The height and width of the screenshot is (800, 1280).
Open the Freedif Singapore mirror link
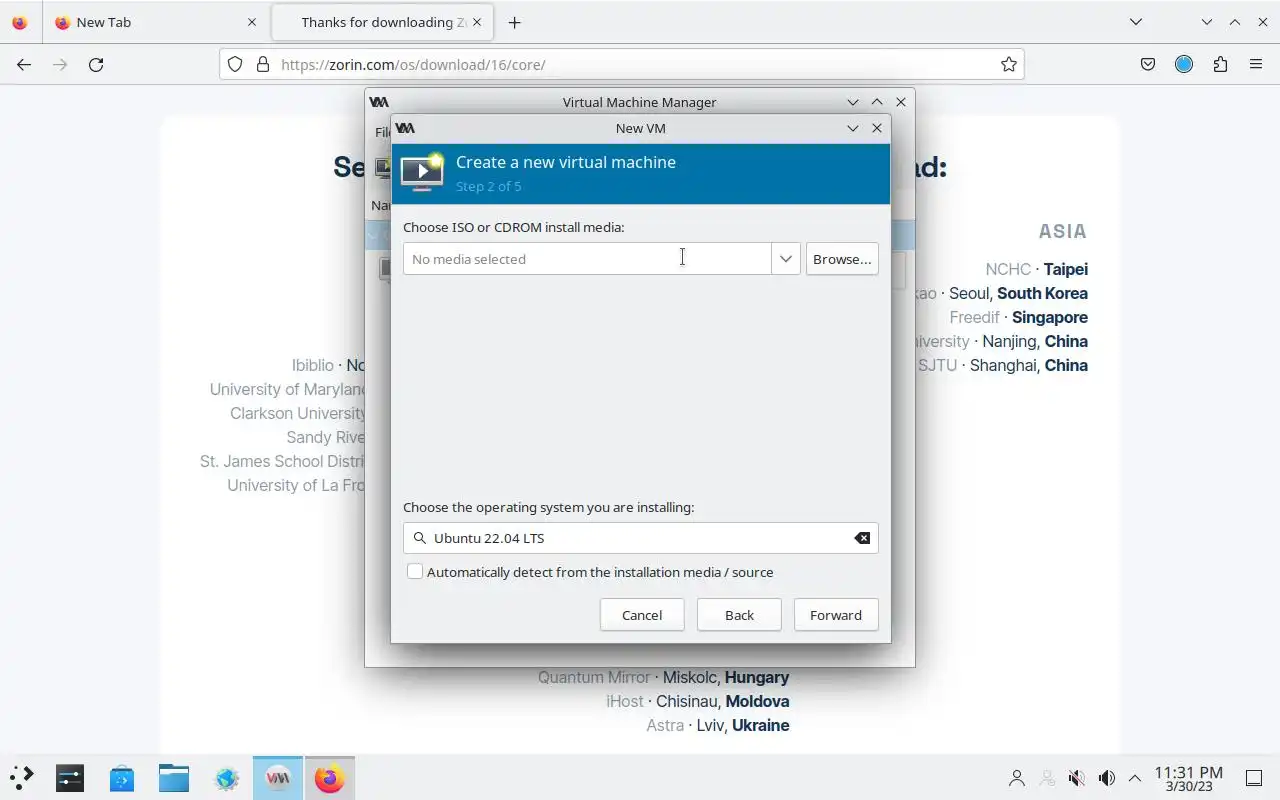(x=1018, y=317)
